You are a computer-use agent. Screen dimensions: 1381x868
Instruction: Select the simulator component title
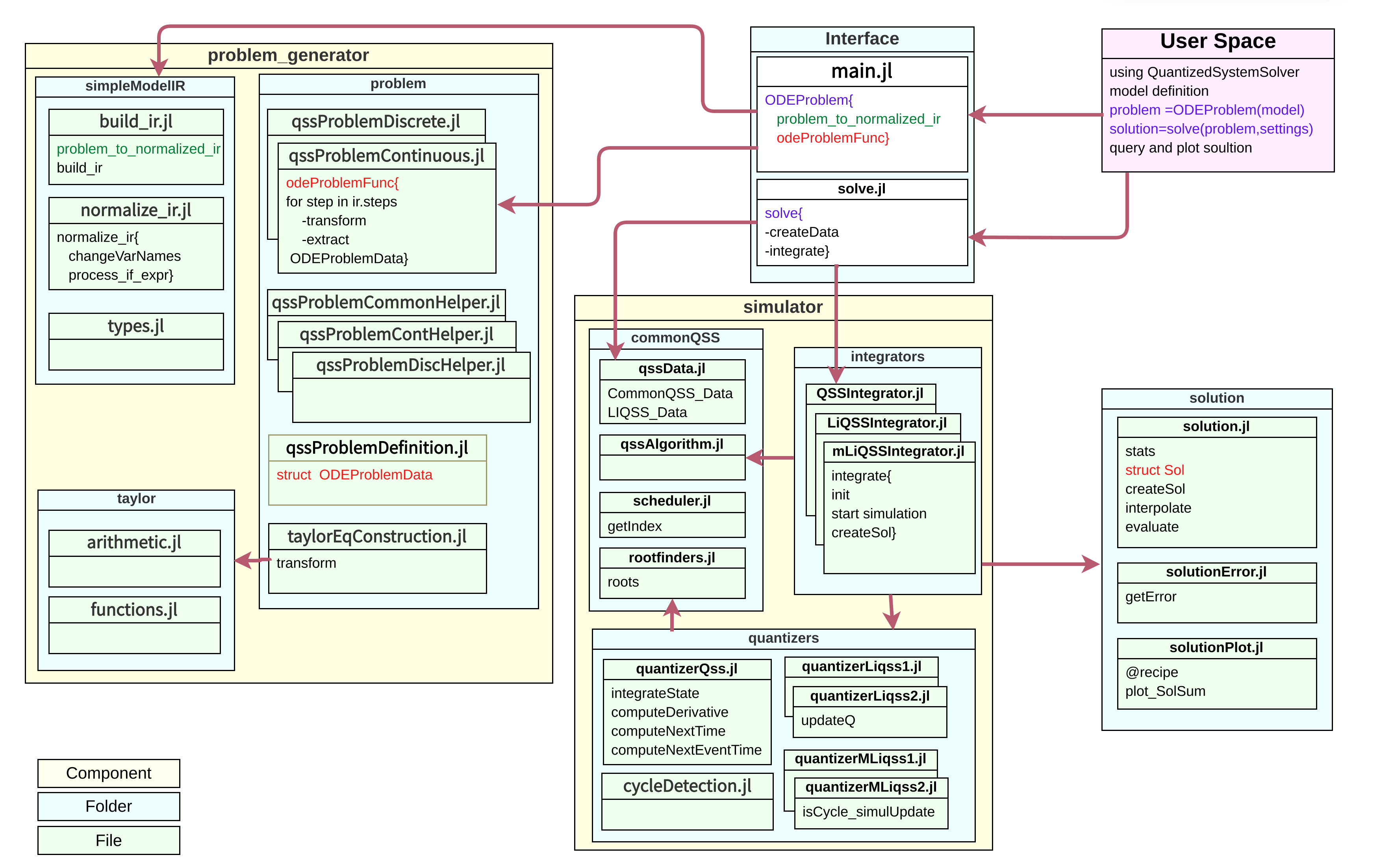[x=783, y=308]
